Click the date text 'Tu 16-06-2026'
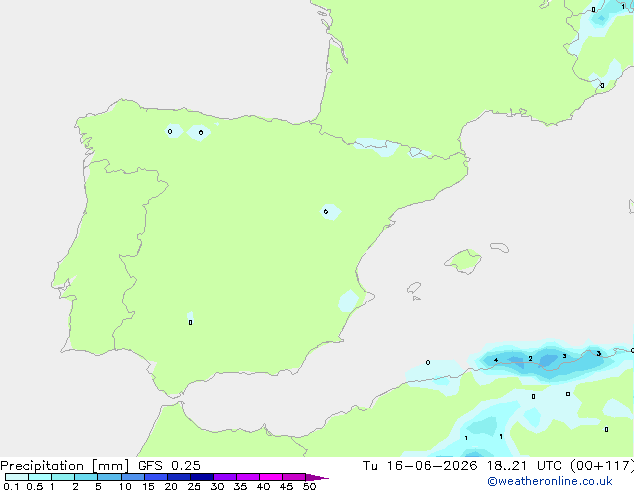634x490 pixels. point(420,466)
